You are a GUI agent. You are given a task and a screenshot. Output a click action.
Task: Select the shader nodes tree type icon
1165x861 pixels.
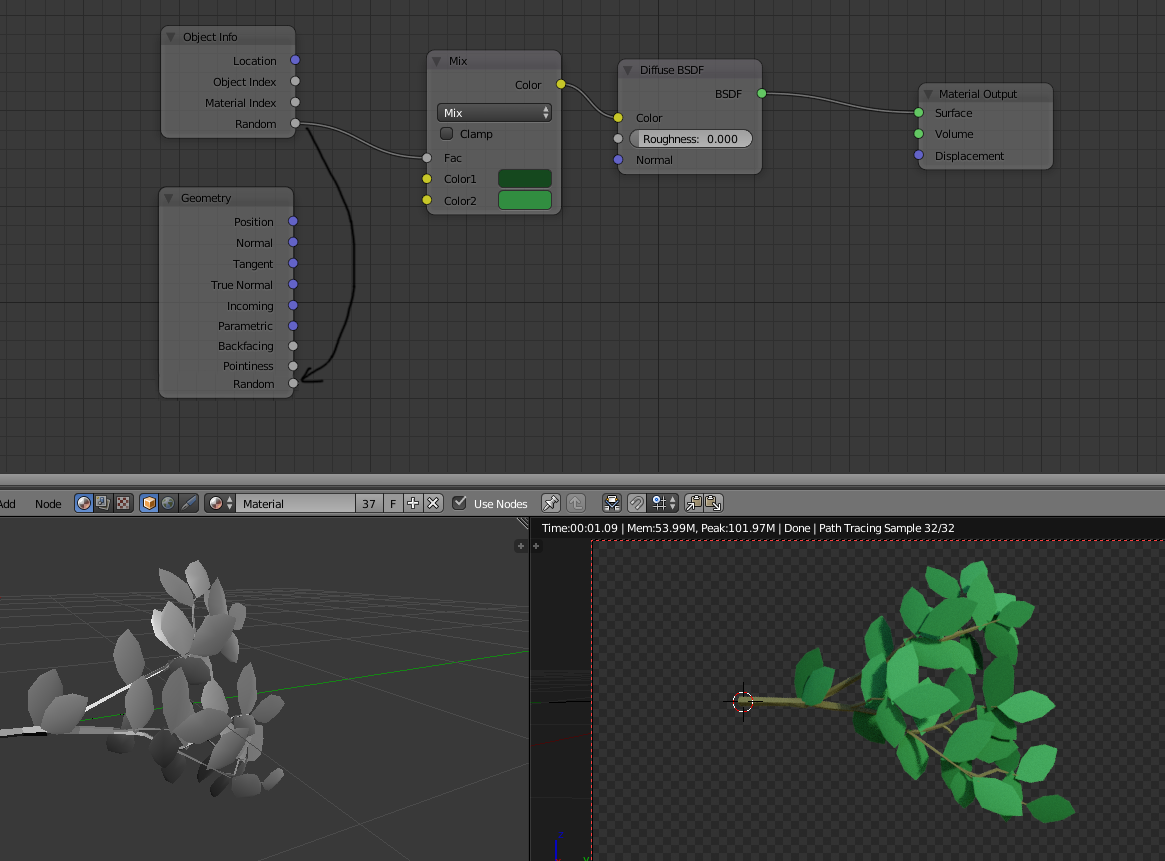pyautogui.click(x=84, y=503)
